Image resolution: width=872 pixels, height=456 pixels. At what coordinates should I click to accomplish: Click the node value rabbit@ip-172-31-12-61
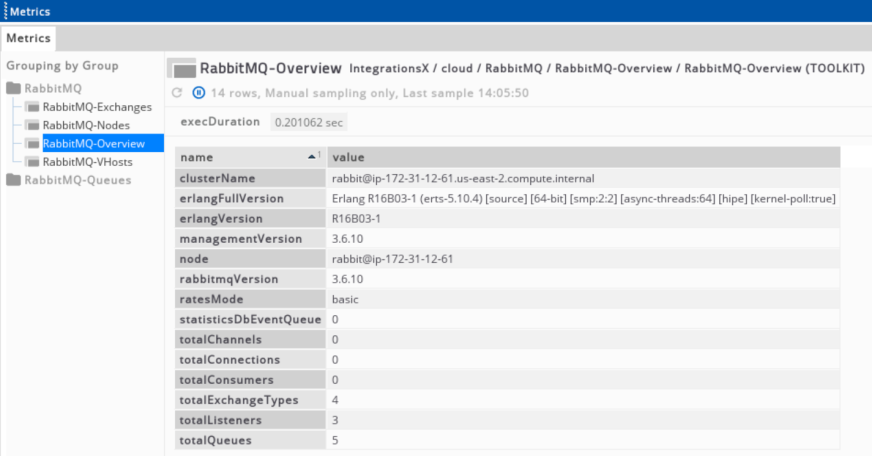pyautogui.click(x=392, y=259)
